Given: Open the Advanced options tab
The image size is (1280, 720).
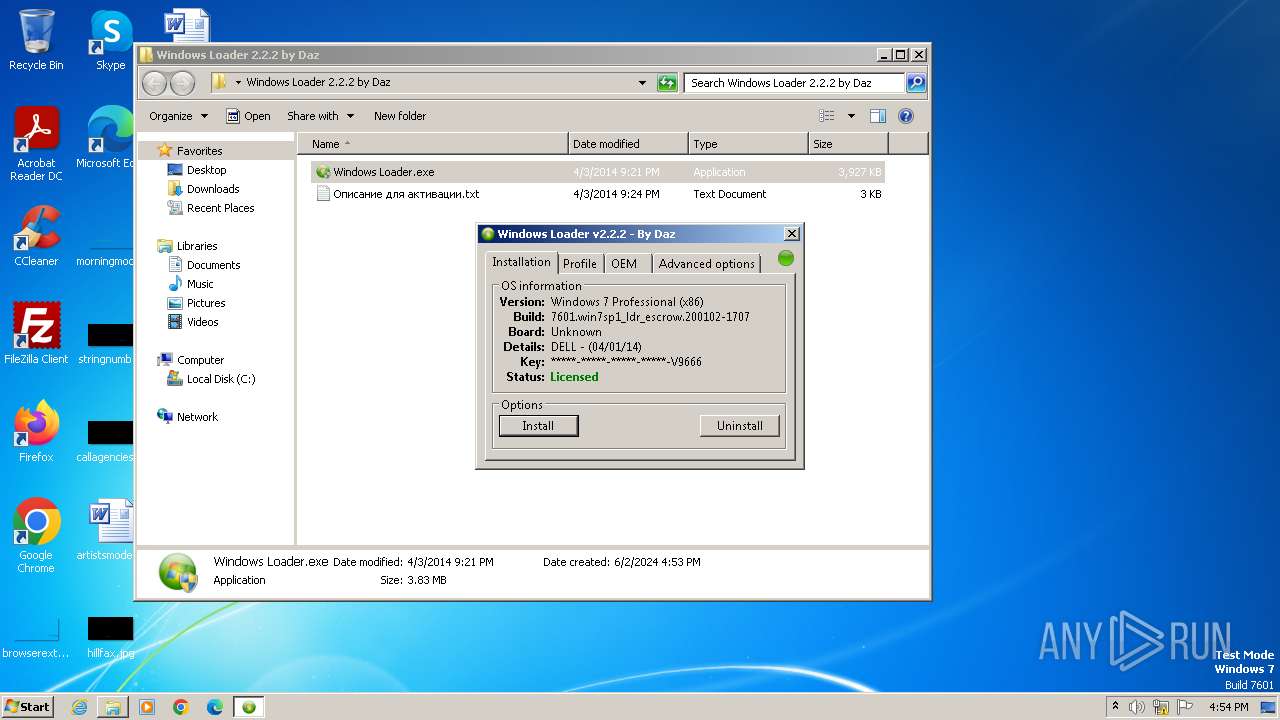Looking at the screenshot, I should click(706, 264).
